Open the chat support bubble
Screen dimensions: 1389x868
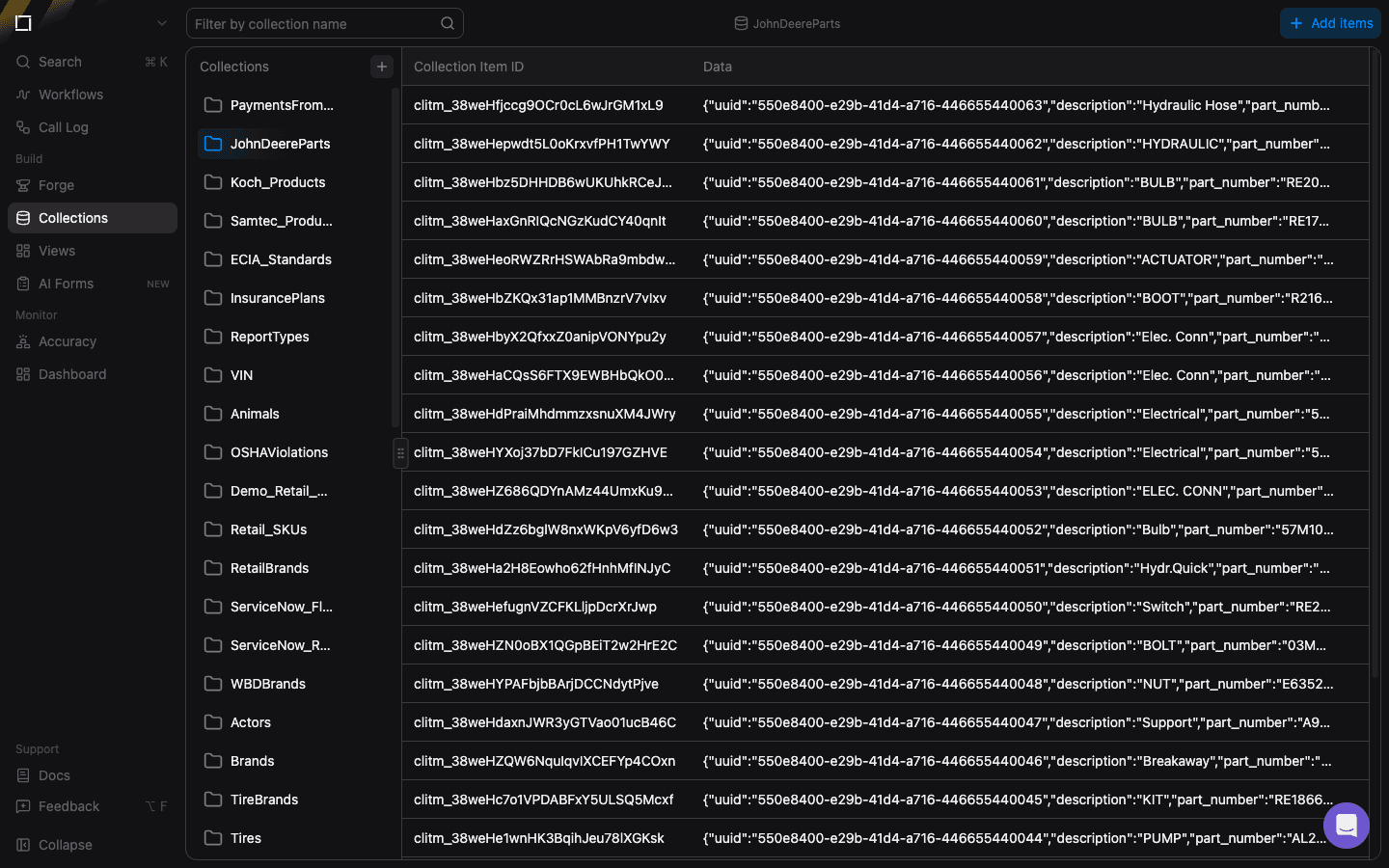coord(1346,826)
